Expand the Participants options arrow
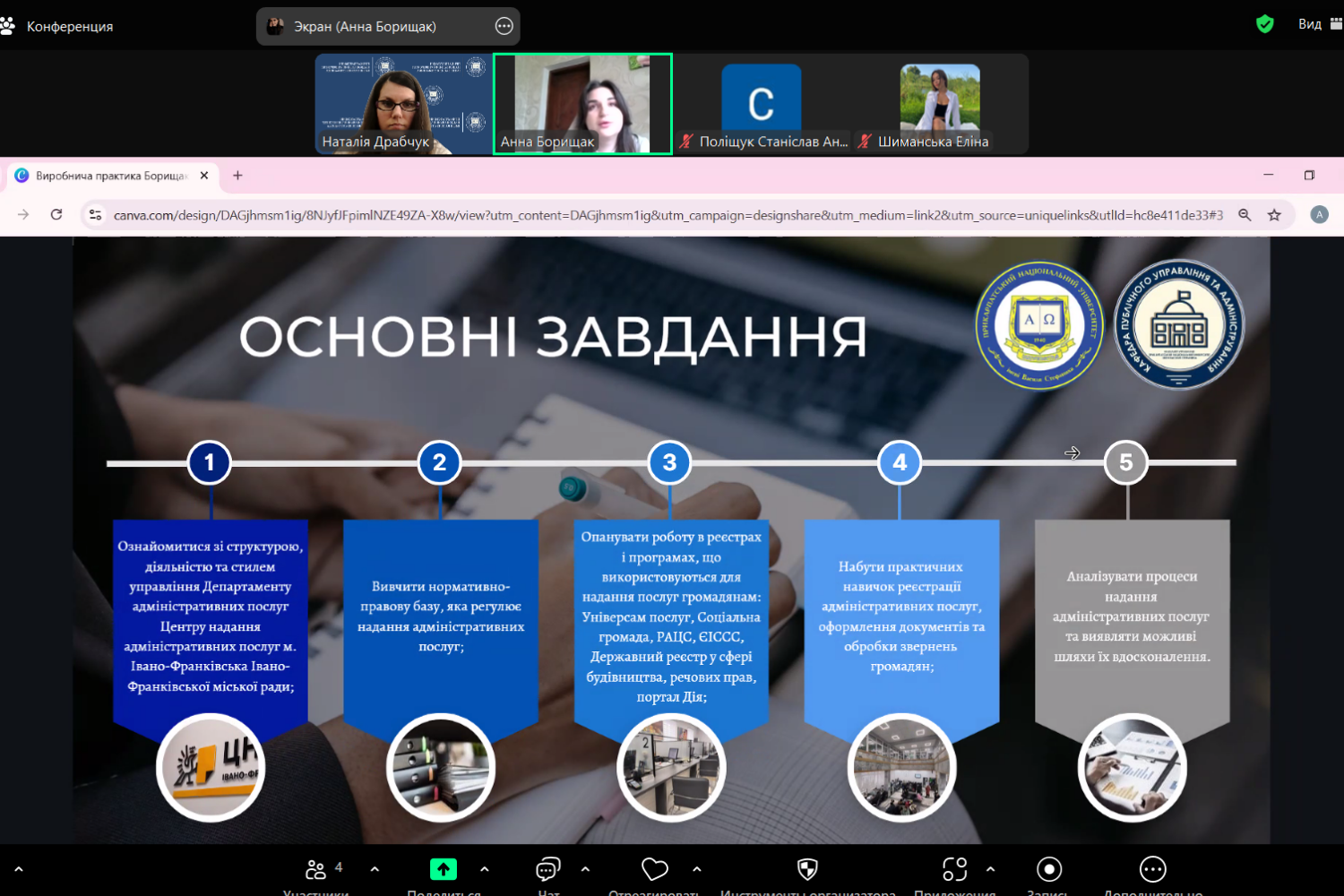The height and width of the screenshot is (896, 1344). coord(375,869)
